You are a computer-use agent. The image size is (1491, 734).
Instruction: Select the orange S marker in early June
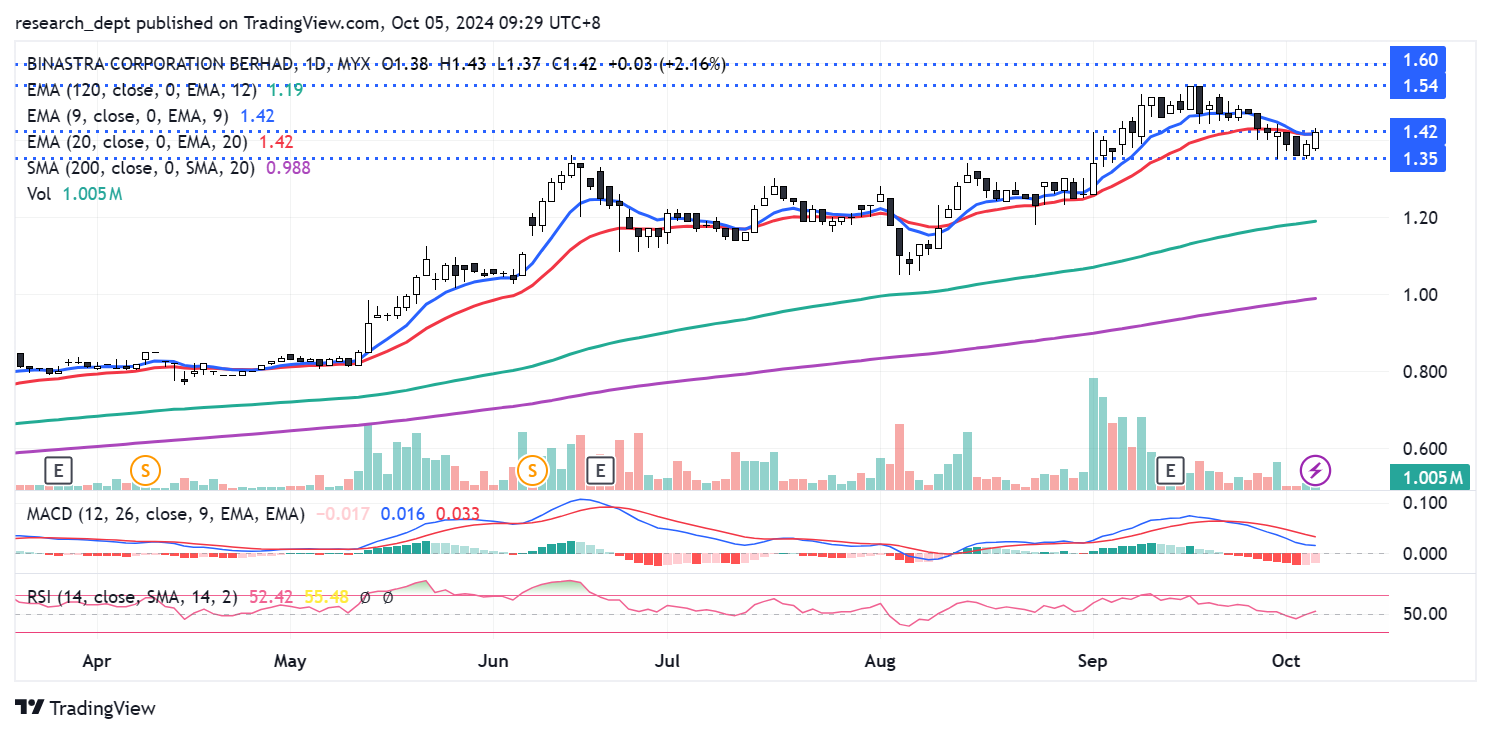tap(533, 469)
